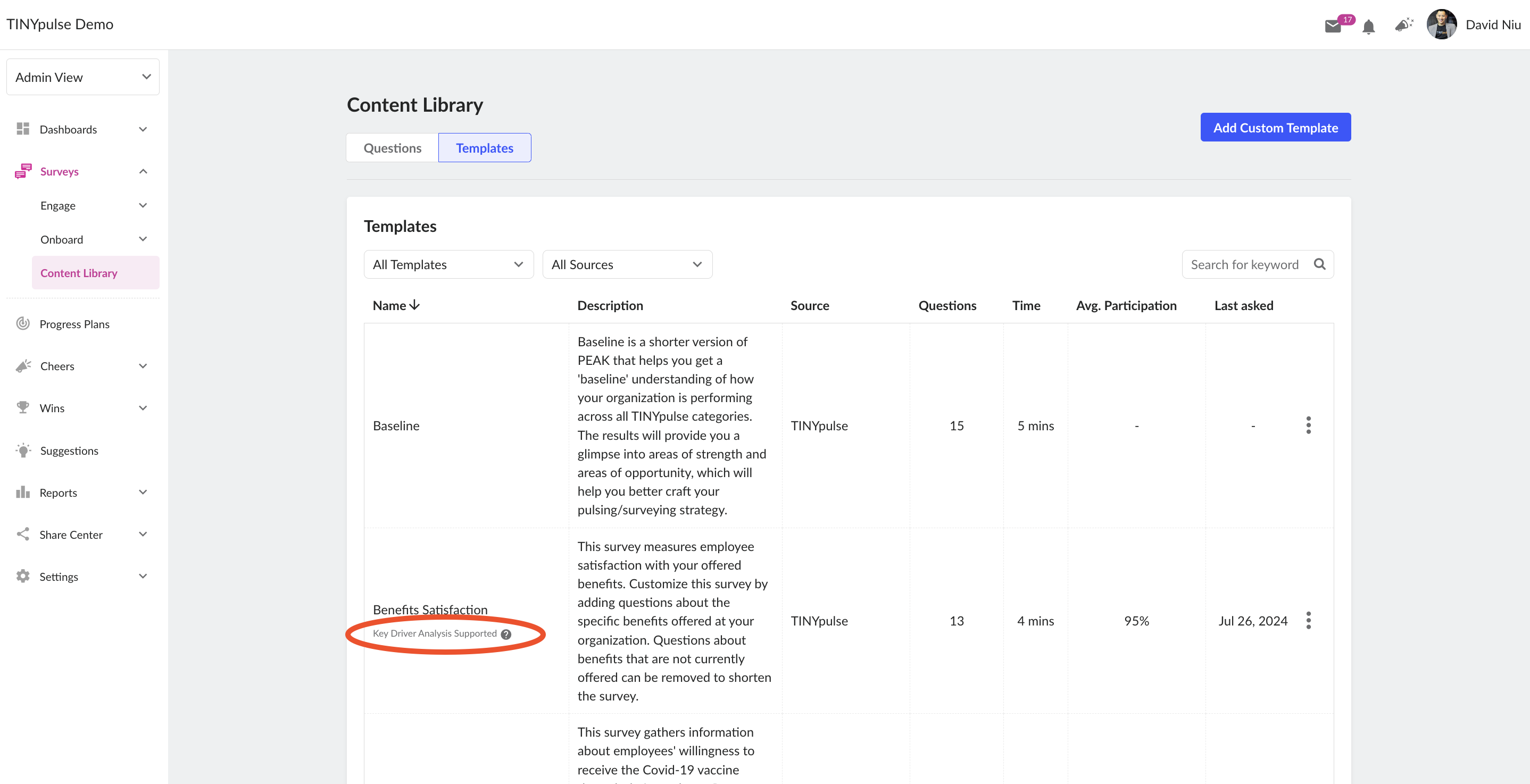Open Baseline row three-dot menu
Viewport: 1530px width, 784px height.
tap(1309, 426)
